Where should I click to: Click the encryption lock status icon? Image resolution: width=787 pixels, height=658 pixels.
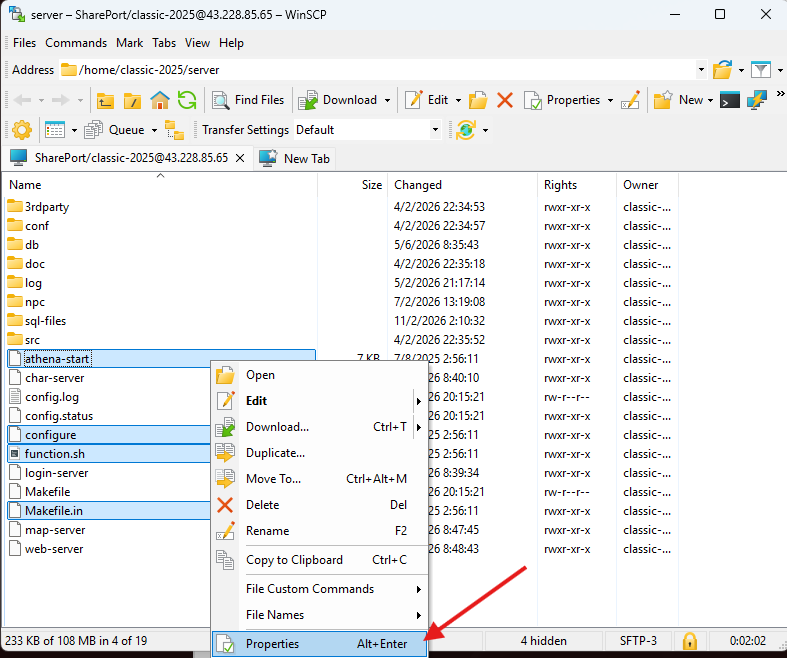coord(690,641)
